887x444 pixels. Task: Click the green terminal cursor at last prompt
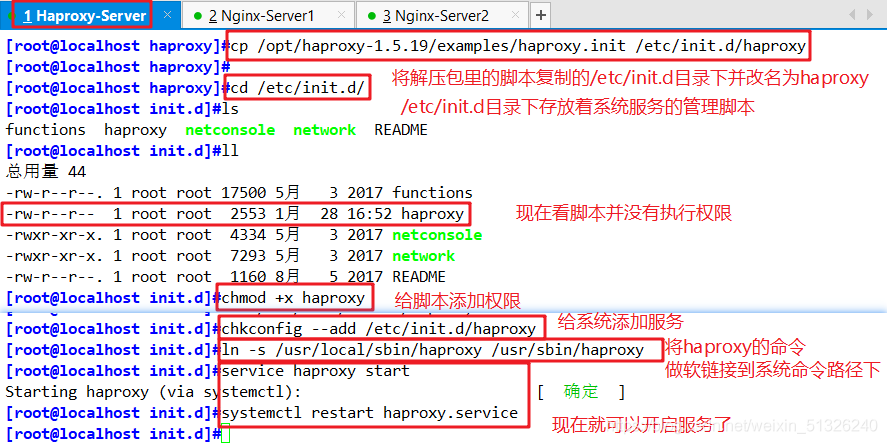[x=226, y=434]
